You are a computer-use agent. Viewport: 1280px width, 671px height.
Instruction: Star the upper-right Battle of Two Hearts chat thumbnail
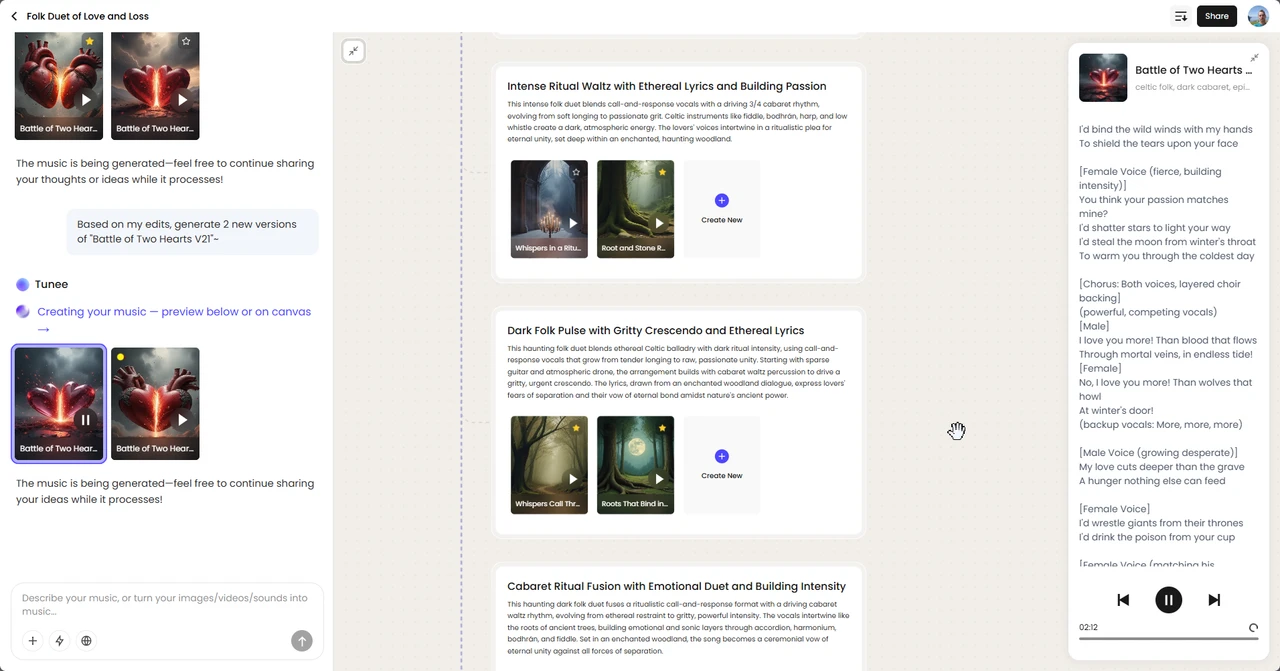[x=186, y=42]
